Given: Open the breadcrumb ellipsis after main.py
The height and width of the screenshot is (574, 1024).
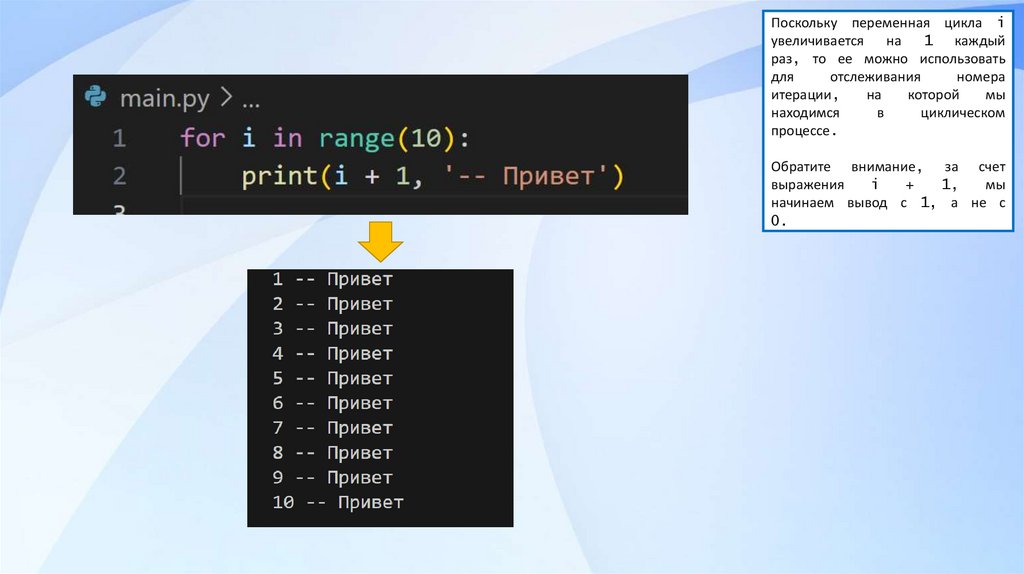Looking at the screenshot, I should pyautogui.click(x=251, y=103).
